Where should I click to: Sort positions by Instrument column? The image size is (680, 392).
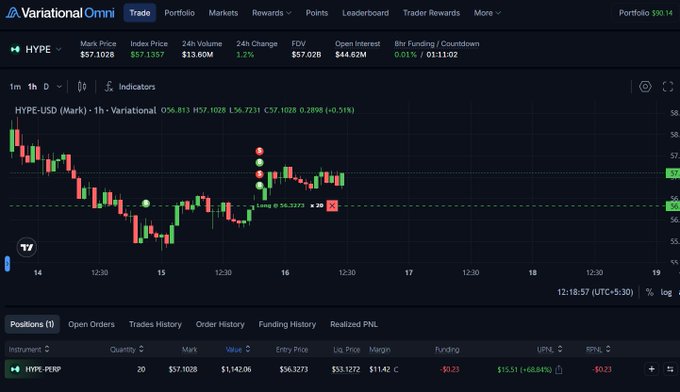point(29,349)
